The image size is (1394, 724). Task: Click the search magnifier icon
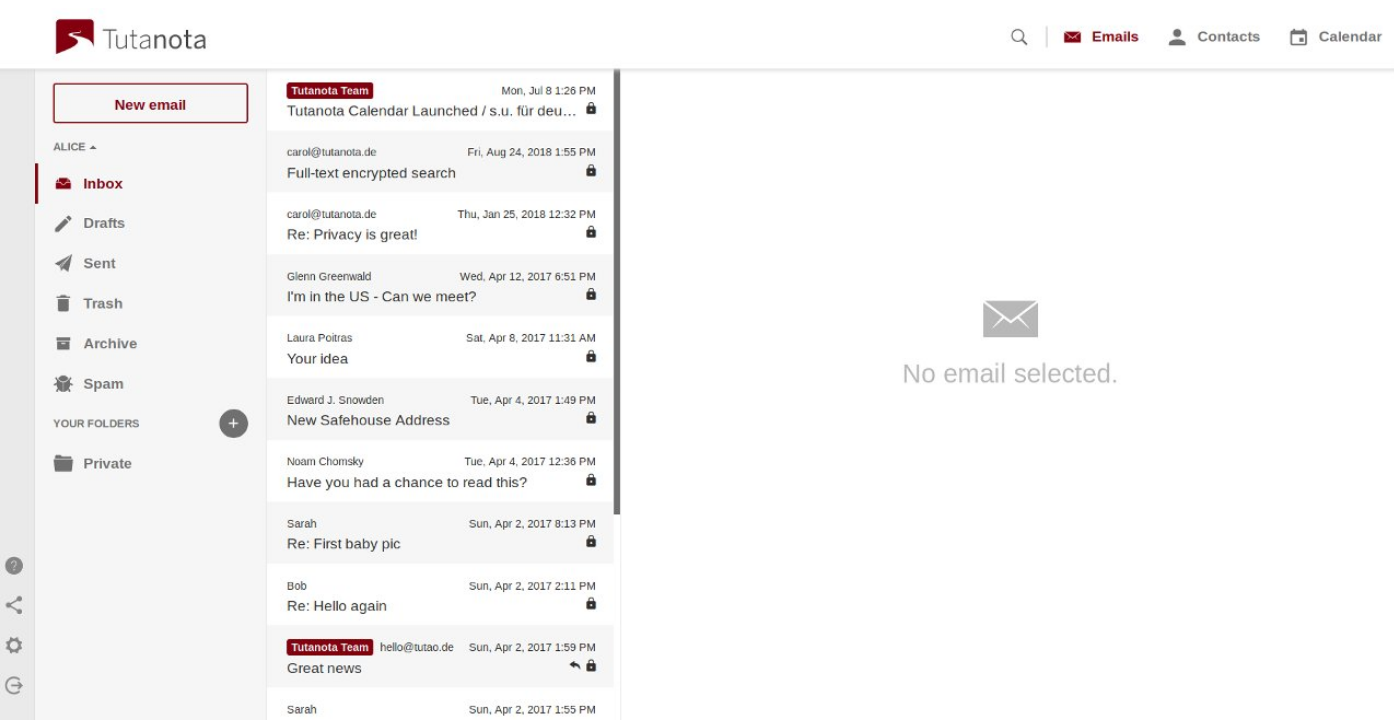click(x=1019, y=37)
